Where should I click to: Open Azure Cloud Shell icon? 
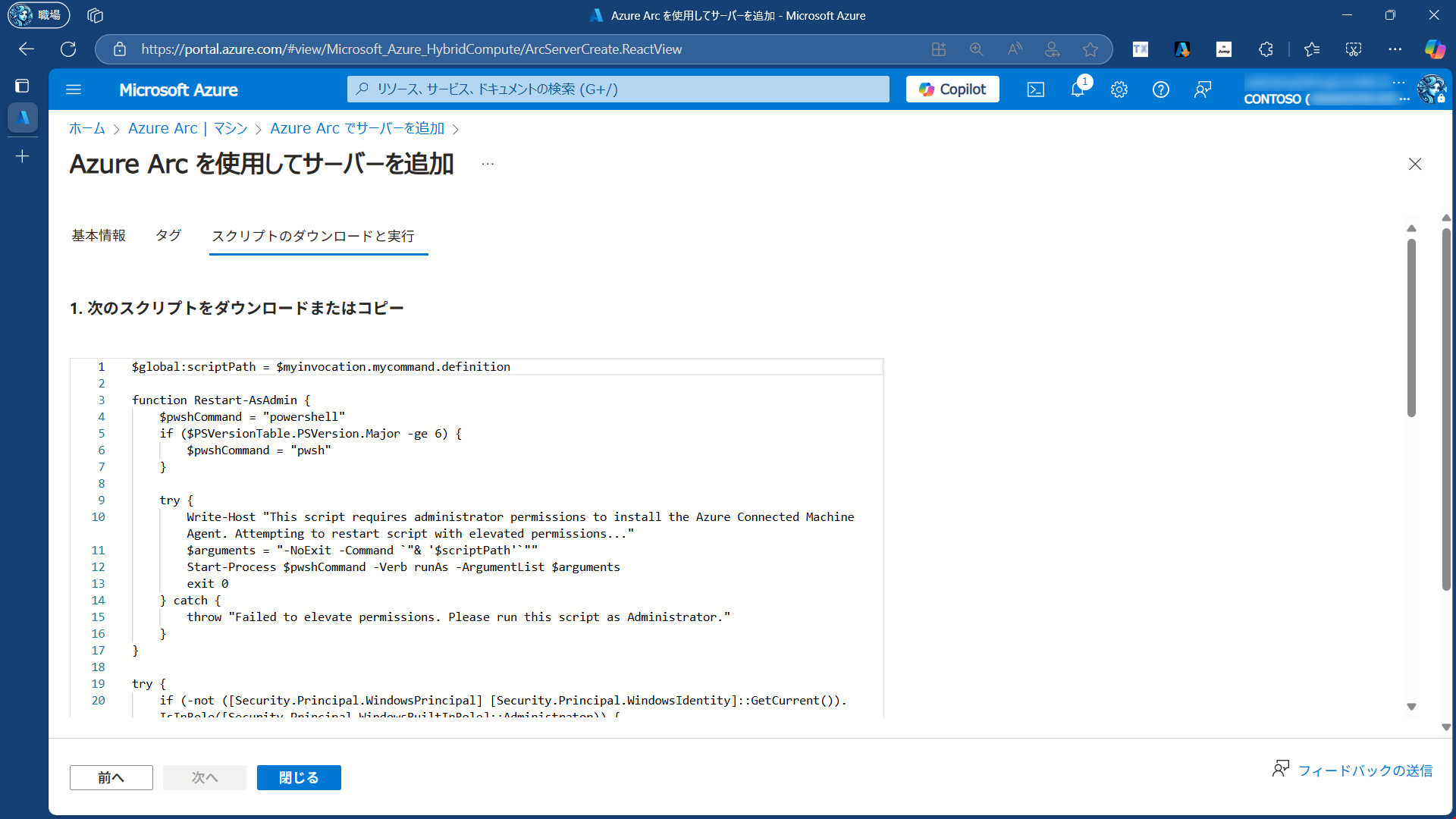[x=1035, y=89]
